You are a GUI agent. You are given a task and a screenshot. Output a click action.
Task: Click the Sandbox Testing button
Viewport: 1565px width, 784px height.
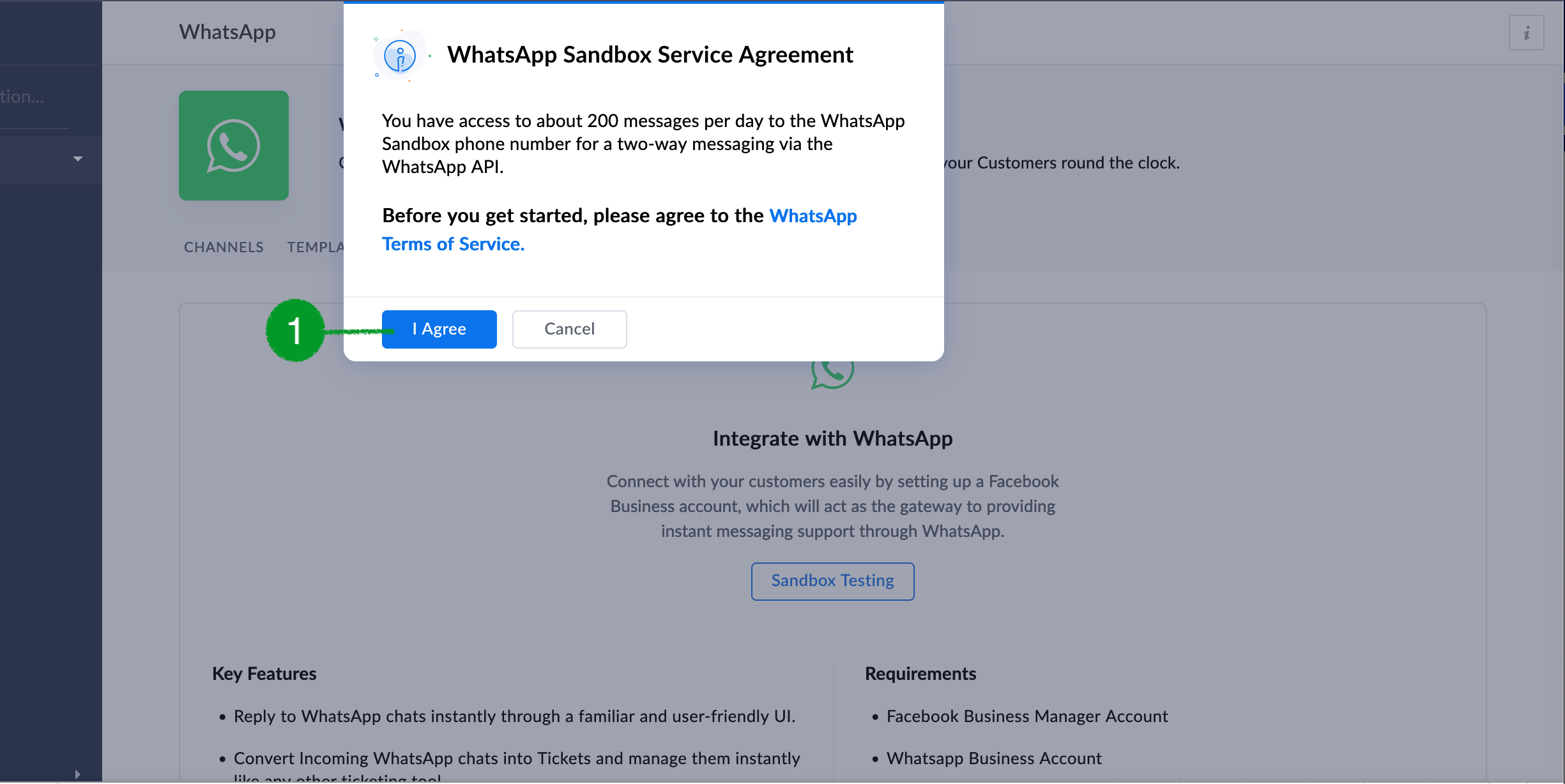pyautogui.click(x=832, y=581)
